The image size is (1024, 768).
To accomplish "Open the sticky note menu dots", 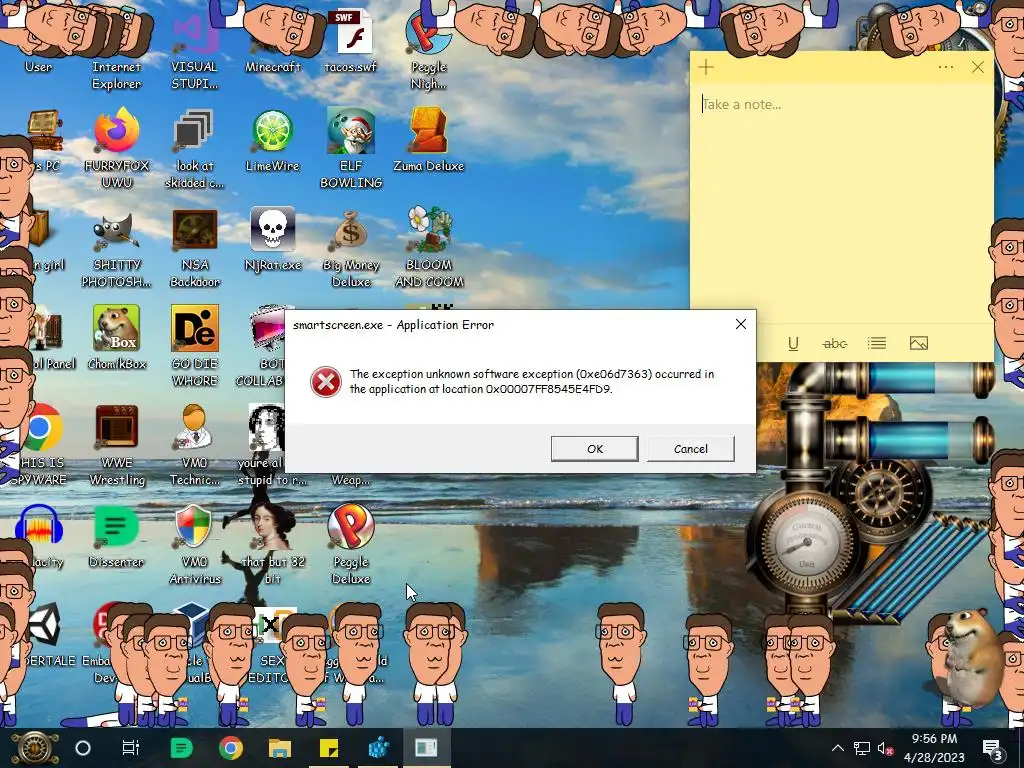I will 946,67.
